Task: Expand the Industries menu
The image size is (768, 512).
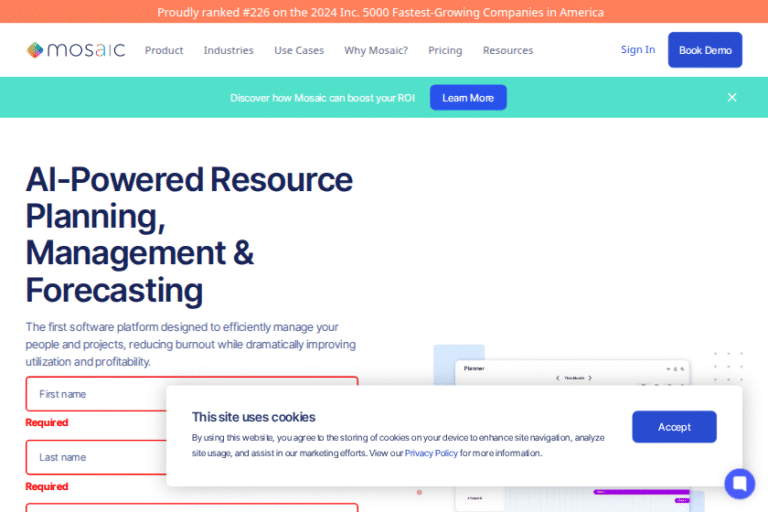Action: pyautogui.click(x=228, y=50)
